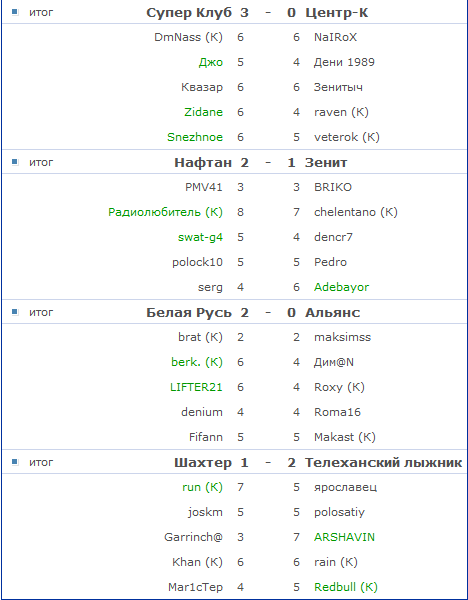This screenshot has height=600, width=468.
Task: Open итог link for Белая Русь – Альянс
Action: pyautogui.click(x=41, y=313)
